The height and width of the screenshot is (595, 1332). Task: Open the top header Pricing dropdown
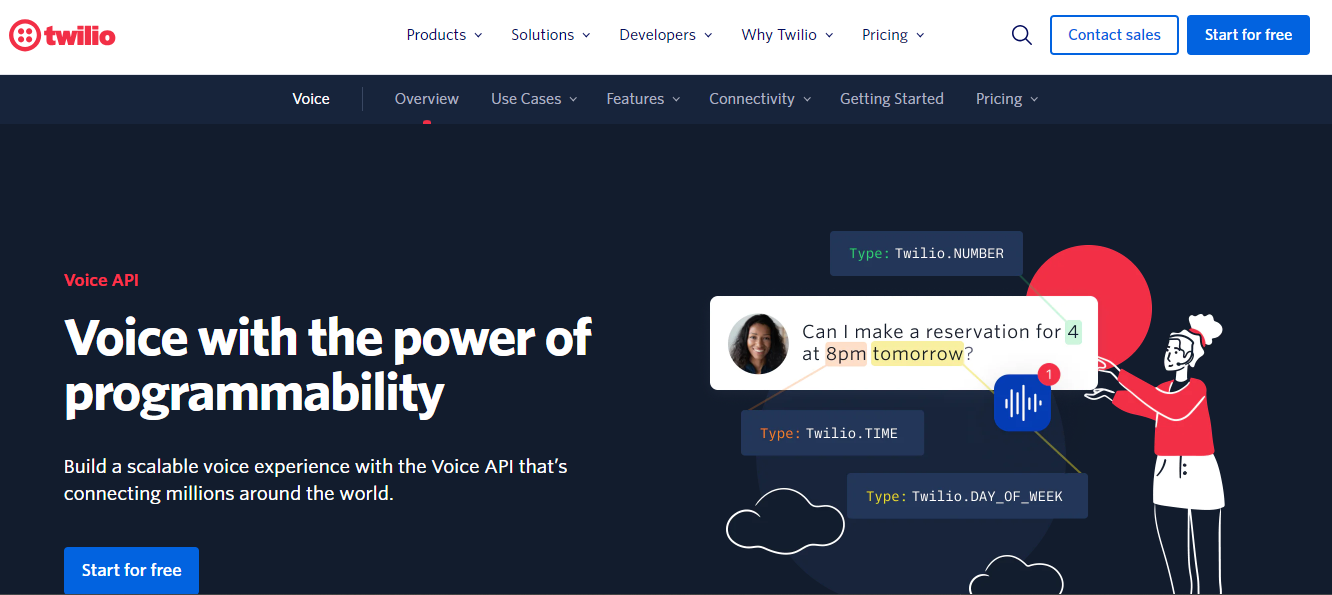point(893,35)
